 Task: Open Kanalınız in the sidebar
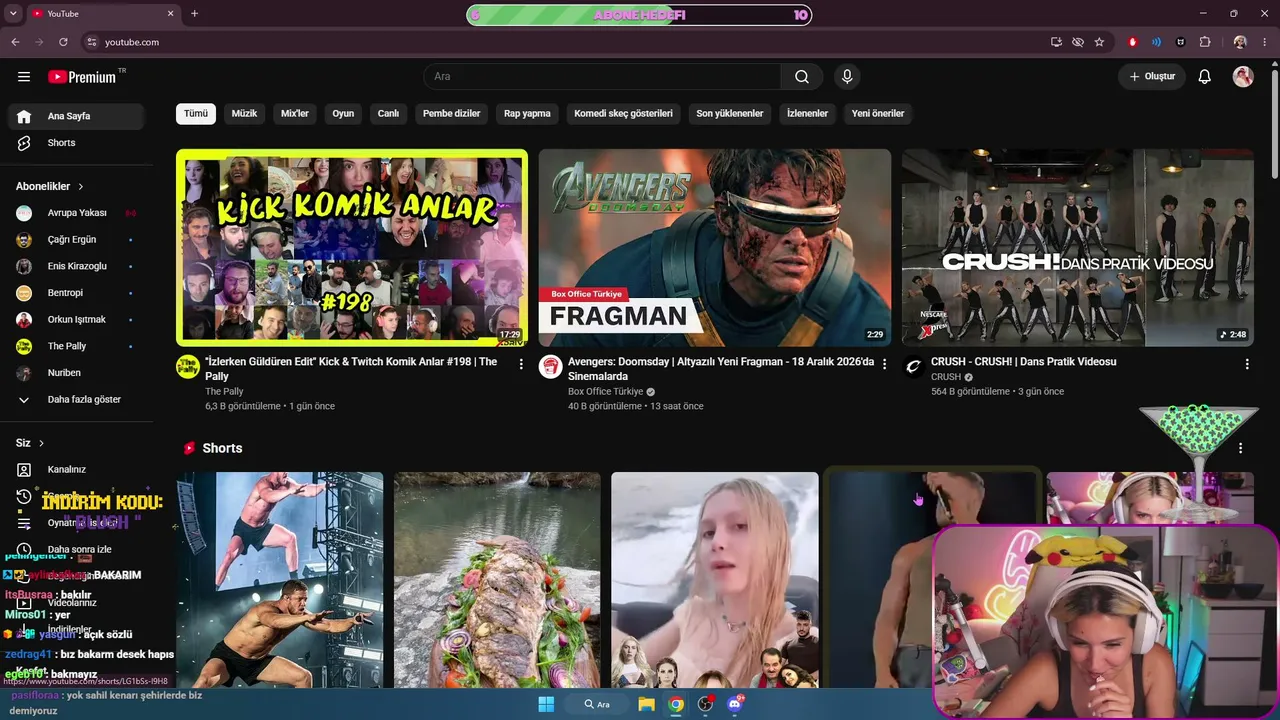[76, 470]
